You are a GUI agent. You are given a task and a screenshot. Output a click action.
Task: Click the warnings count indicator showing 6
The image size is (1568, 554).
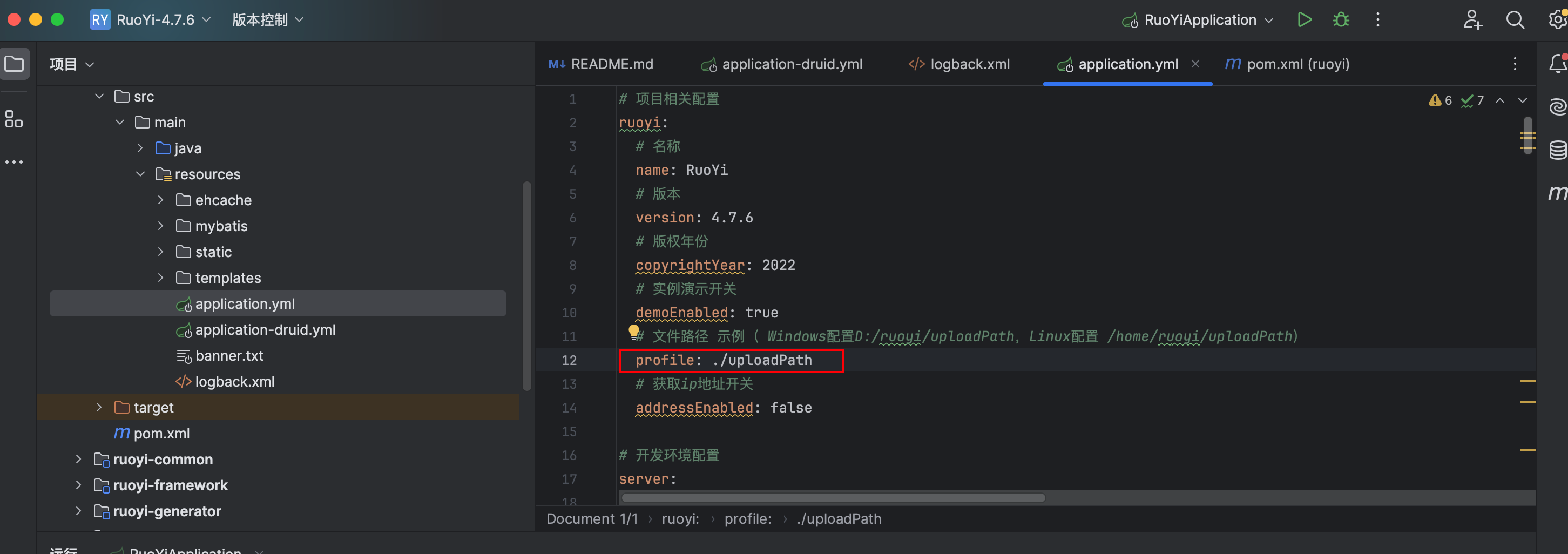[x=1440, y=100]
